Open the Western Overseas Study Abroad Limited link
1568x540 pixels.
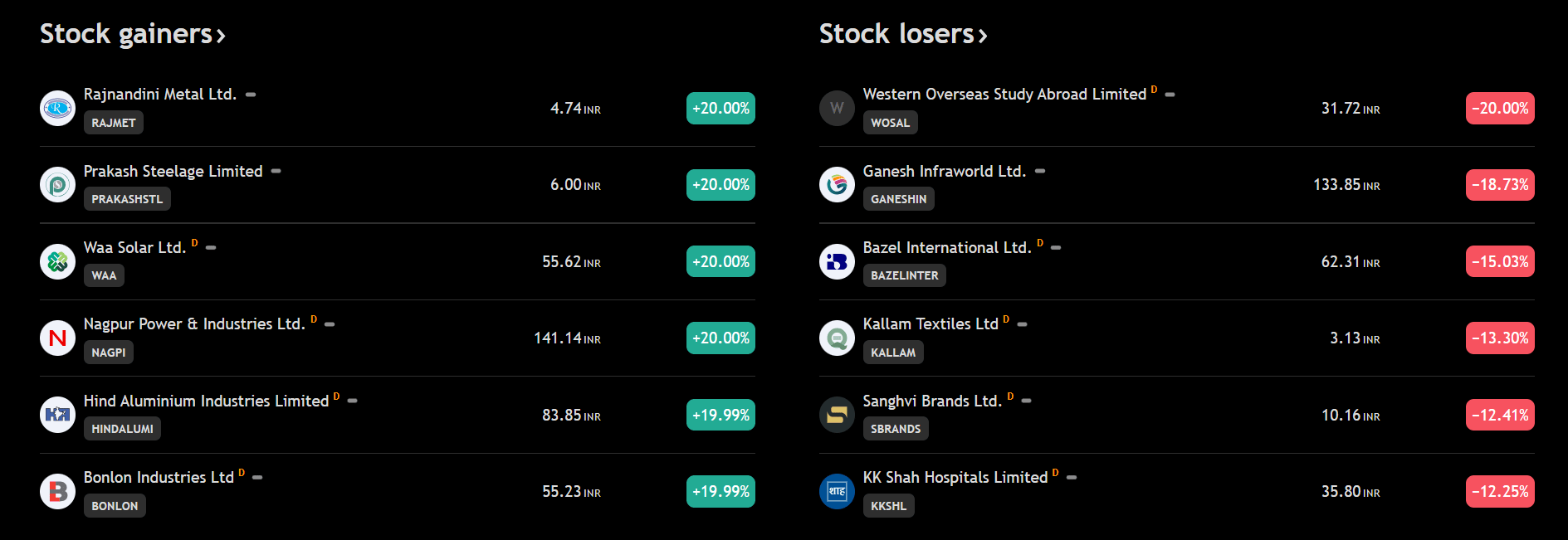coord(1004,95)
